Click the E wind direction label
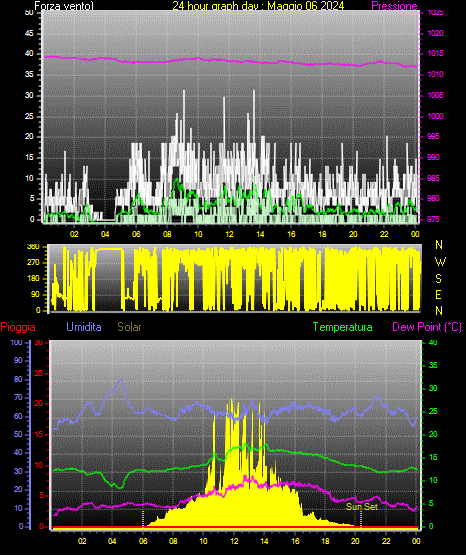466x555 pixels. (x=438, y=295)
